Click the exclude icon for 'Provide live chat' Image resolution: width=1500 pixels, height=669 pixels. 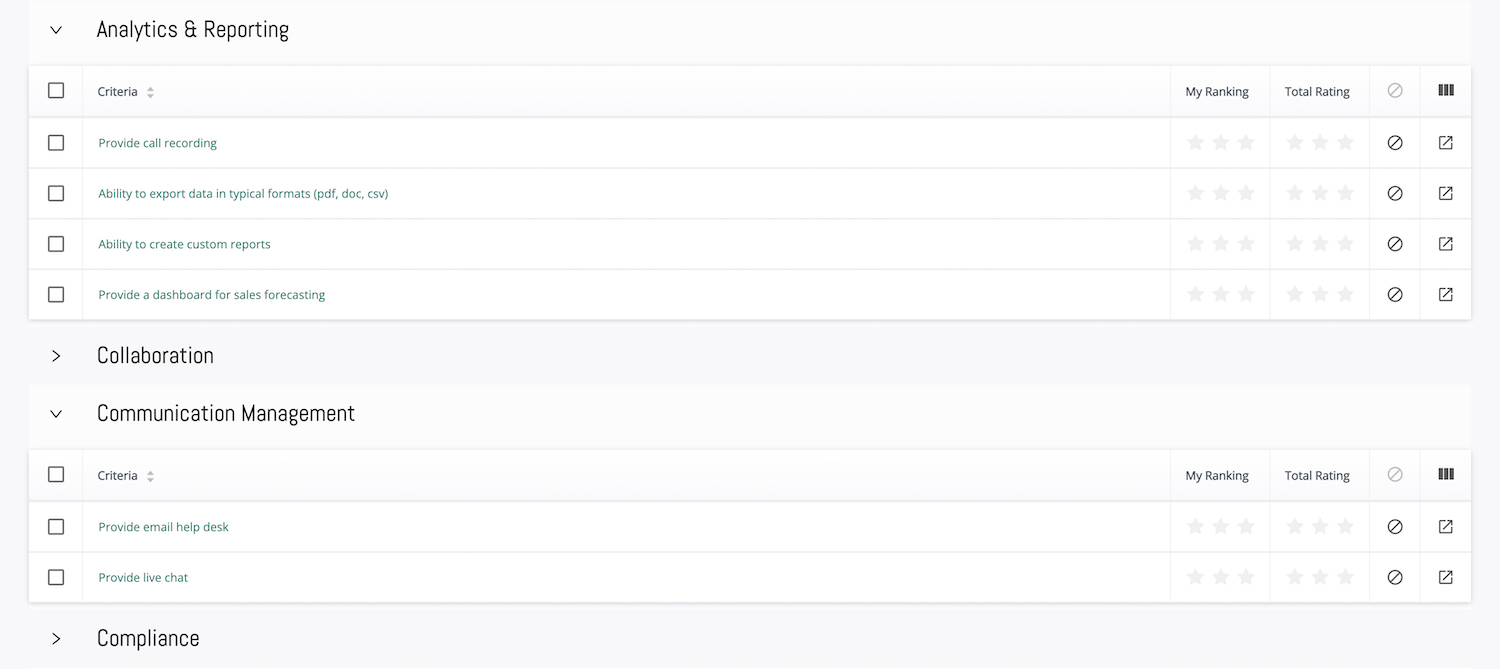(x=1395, y=577)
